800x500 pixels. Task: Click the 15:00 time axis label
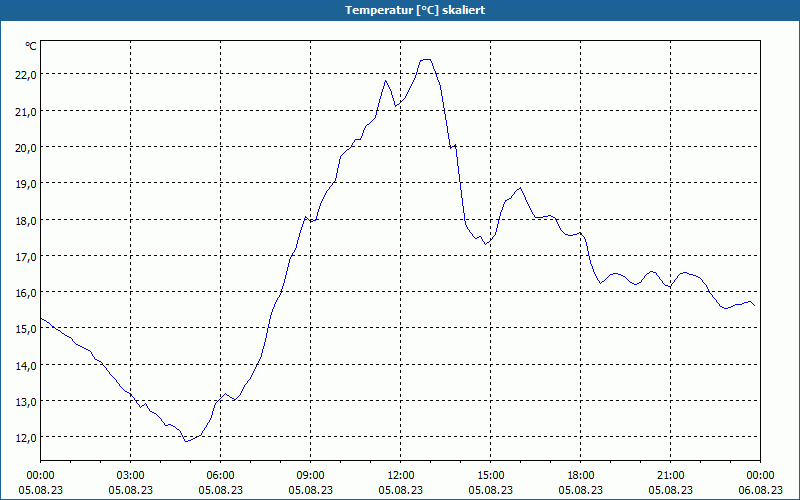[490, 476]
